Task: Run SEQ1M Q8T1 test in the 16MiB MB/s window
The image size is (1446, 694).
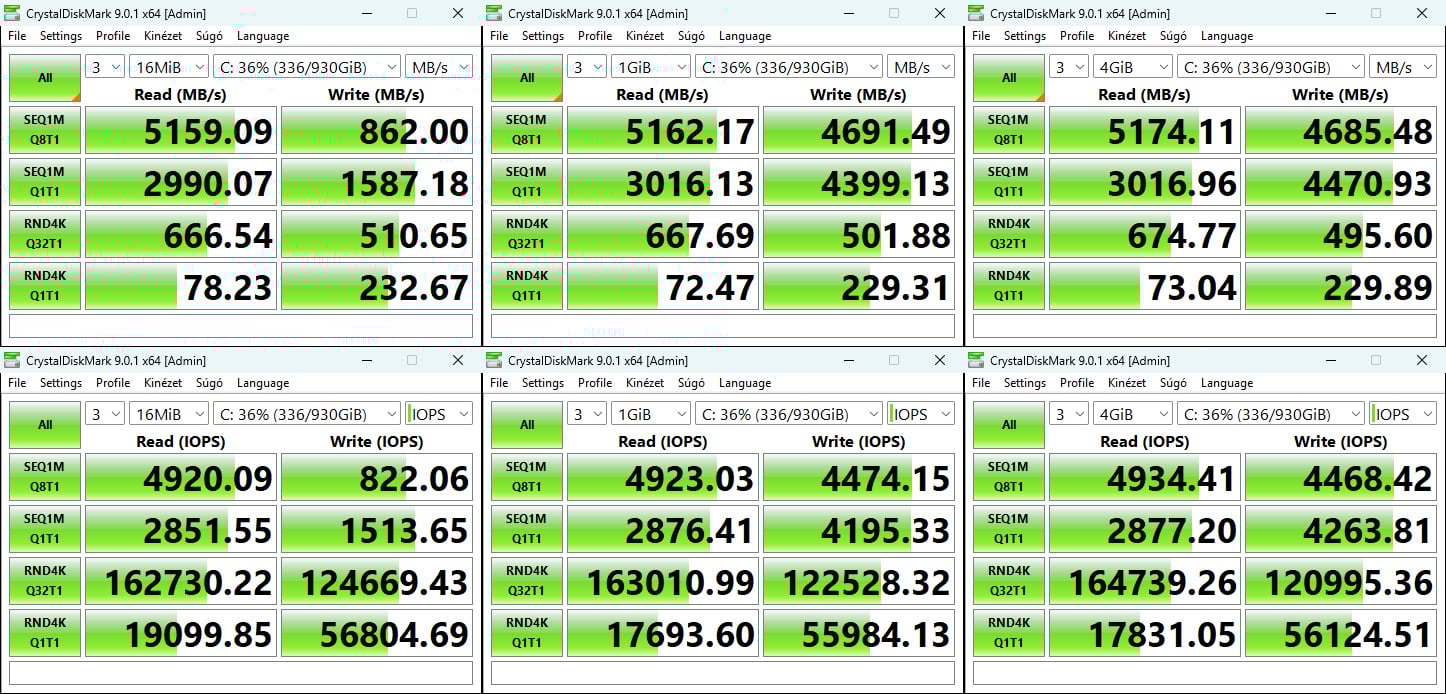Action: pyautogui.click(x=45, y=130)
